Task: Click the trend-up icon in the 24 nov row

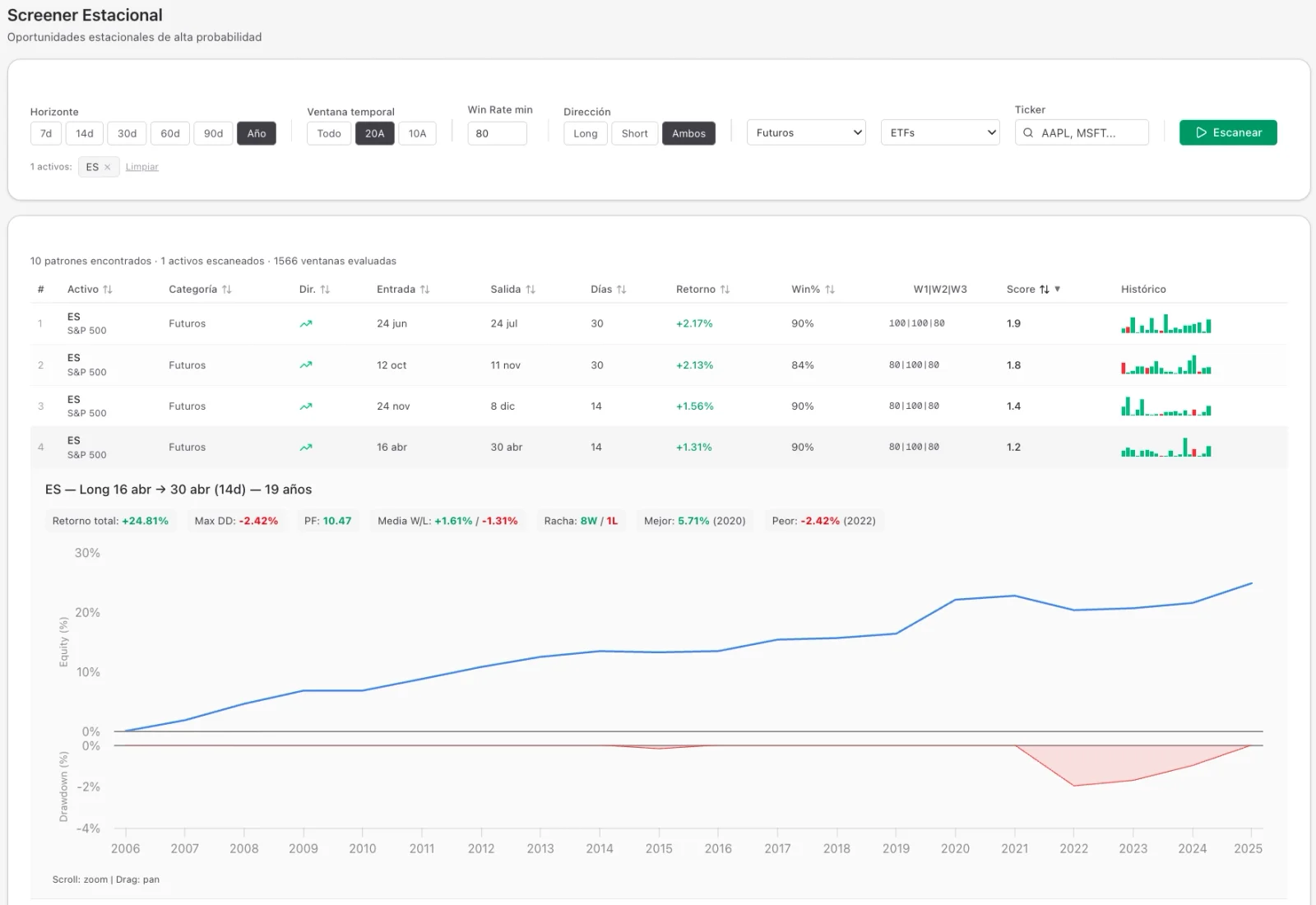Action: [x=306, y=406]
